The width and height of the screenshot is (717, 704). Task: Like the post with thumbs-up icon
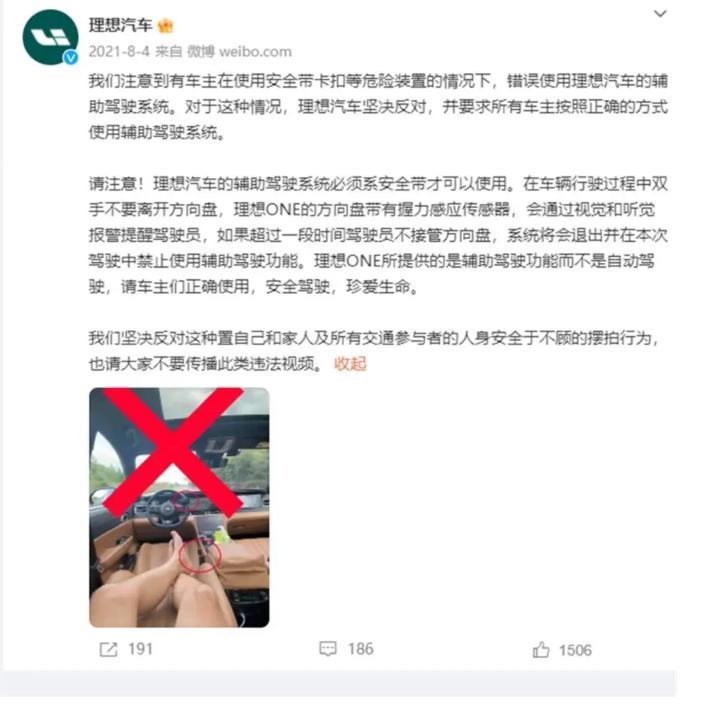[x=541, y=650]
